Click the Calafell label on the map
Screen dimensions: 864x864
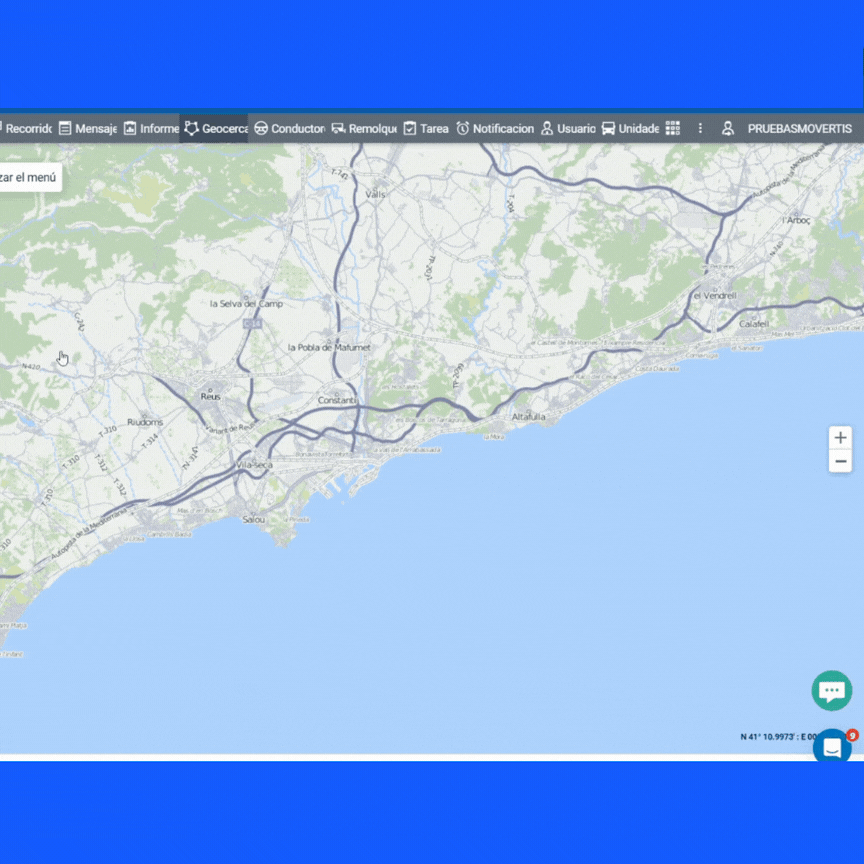754,323
